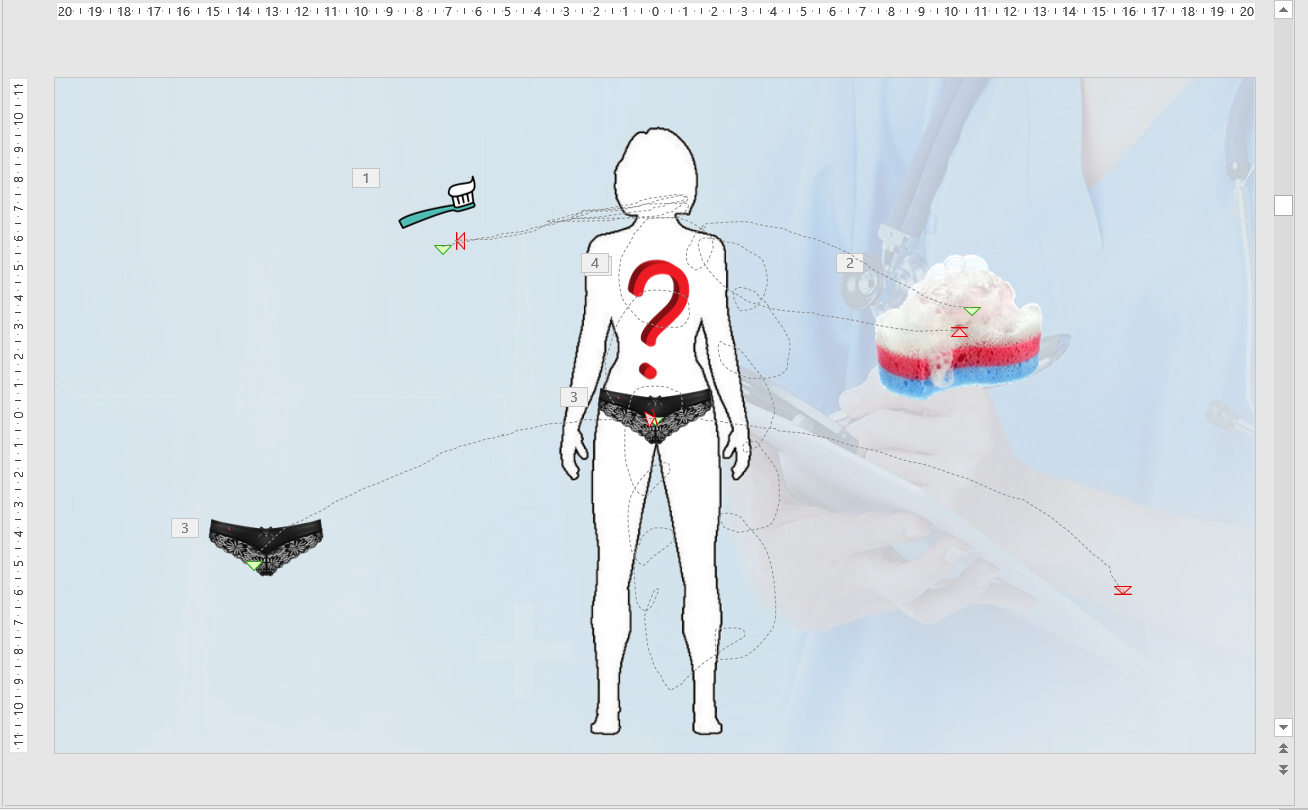The image size is (1308, 810).
Task: Select animation tag 2 near the sponge
Action: click(x=850, y=263)
